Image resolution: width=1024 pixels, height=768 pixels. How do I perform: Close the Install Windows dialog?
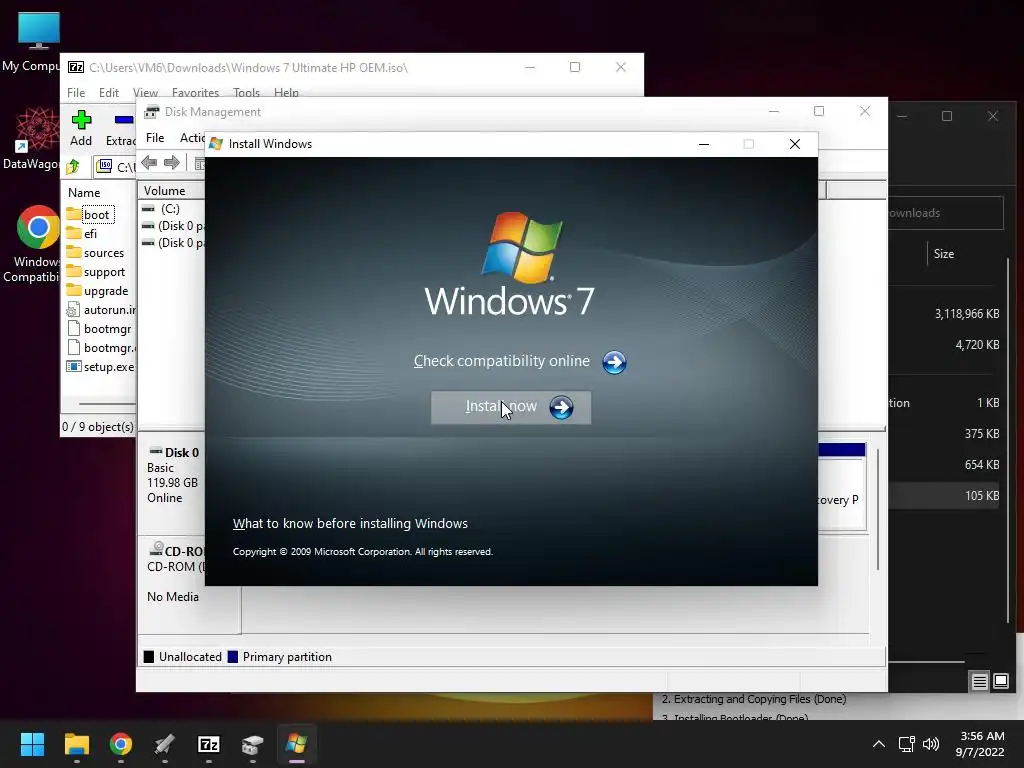[x=795, y=144]
